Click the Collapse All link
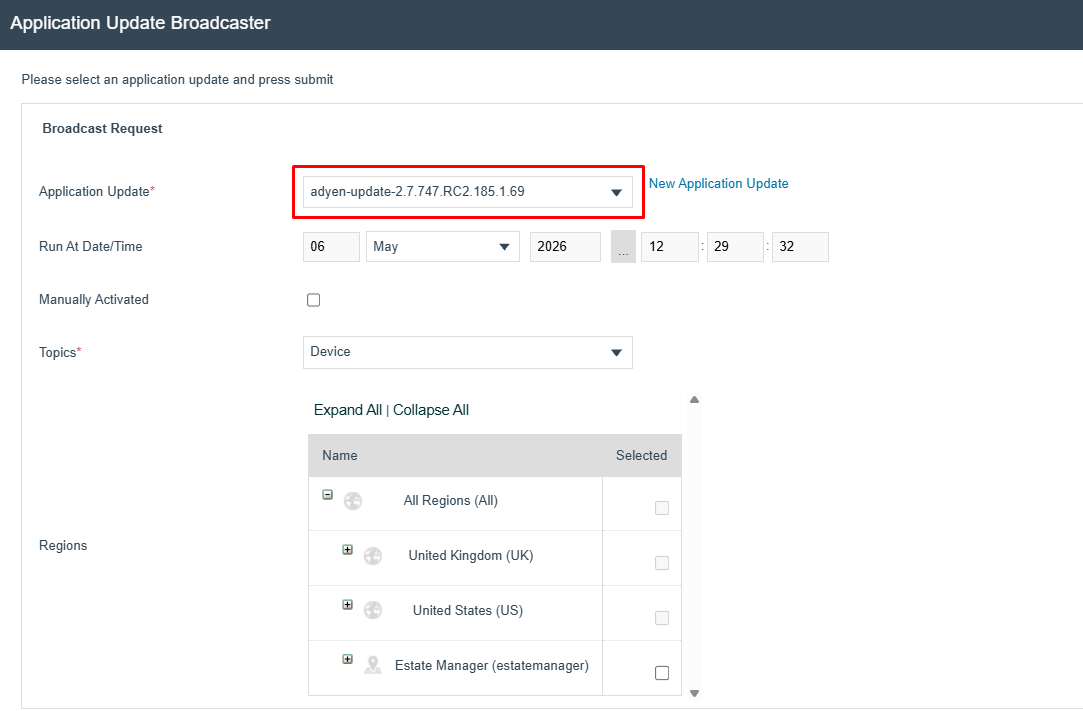This screenshot has height=711, width=1083. pos(431,410)
